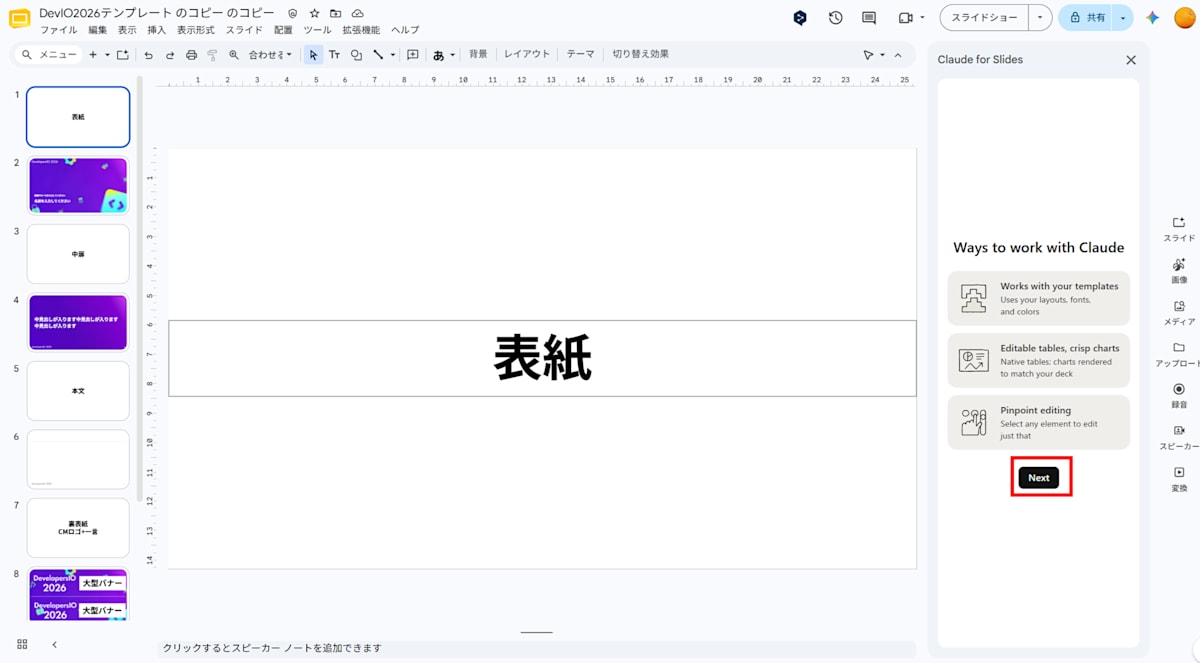The width and height of the screenshot is (1200, 663).
Task: Click the zoom magnifier tool
Action: pyautogui.click(x=234, y=55)
